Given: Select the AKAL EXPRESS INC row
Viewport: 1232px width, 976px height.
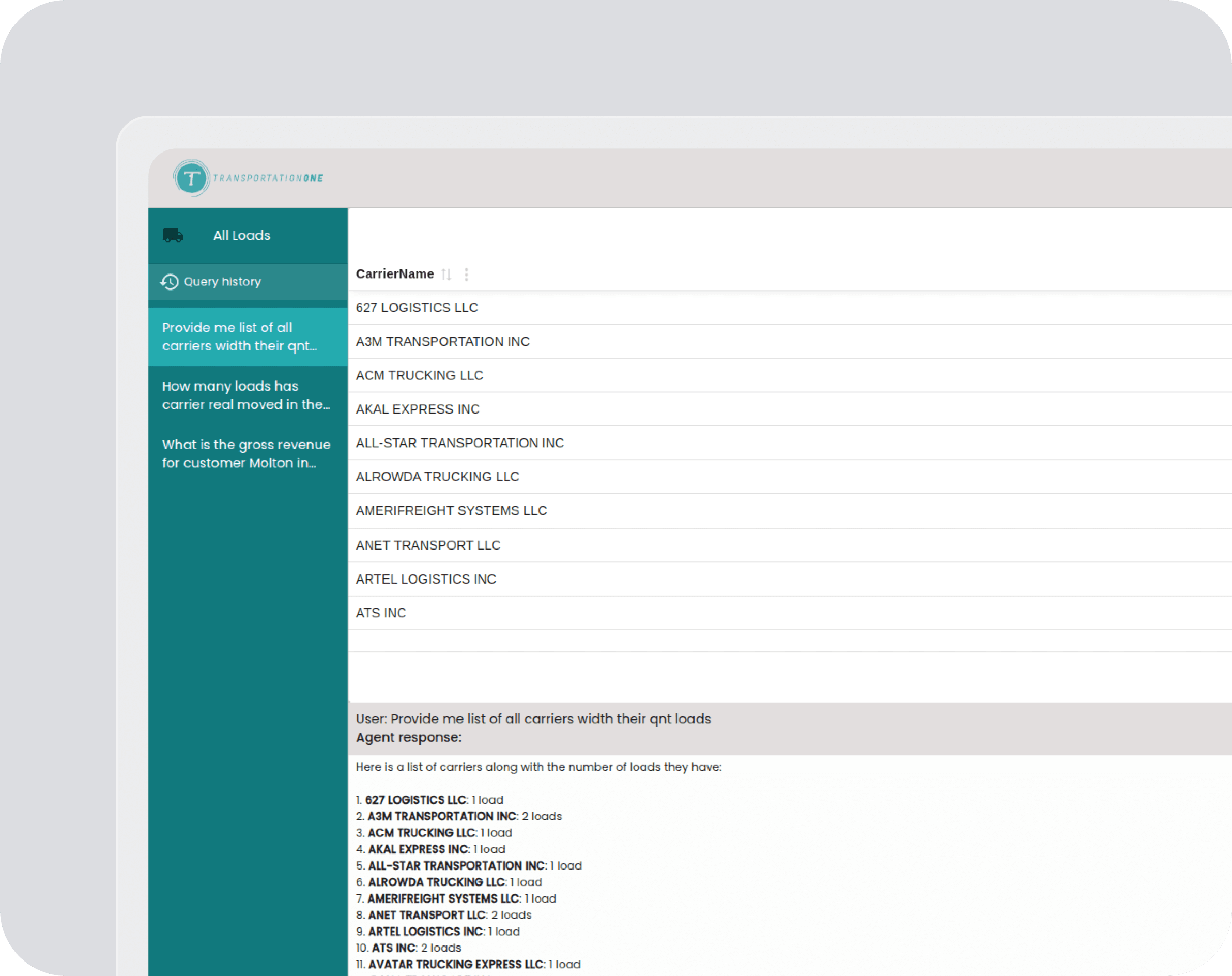Looking at the screenshot, I should click(417, 409).
